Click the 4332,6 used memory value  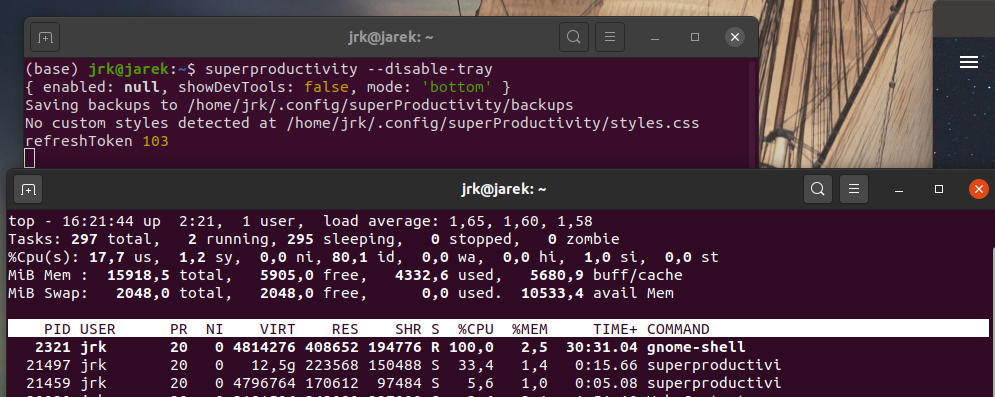[422, 276]
